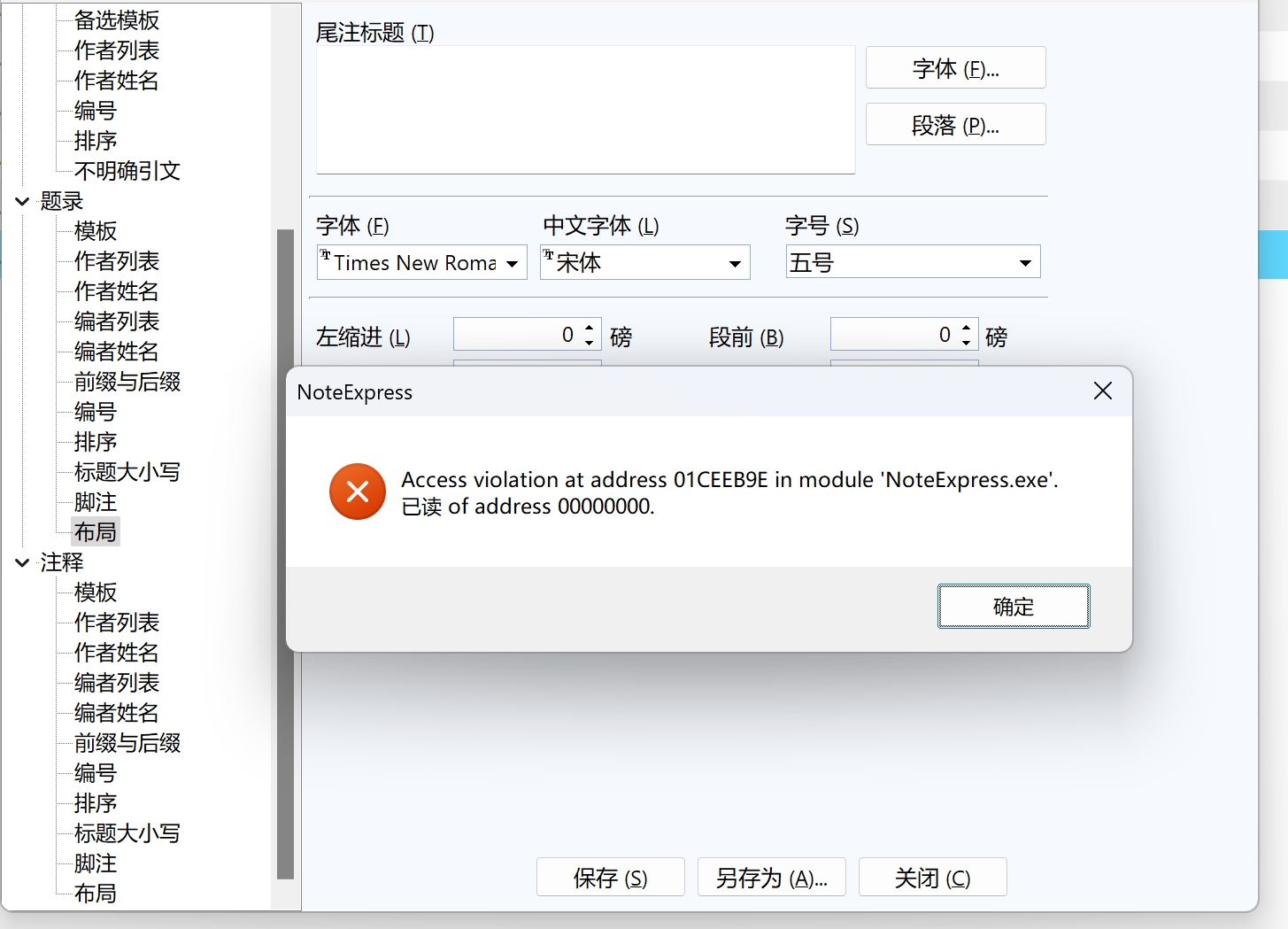This screenshot has height=929, width=1288.
Task: Click 保存 (S) button
Action: pos(611,878)
